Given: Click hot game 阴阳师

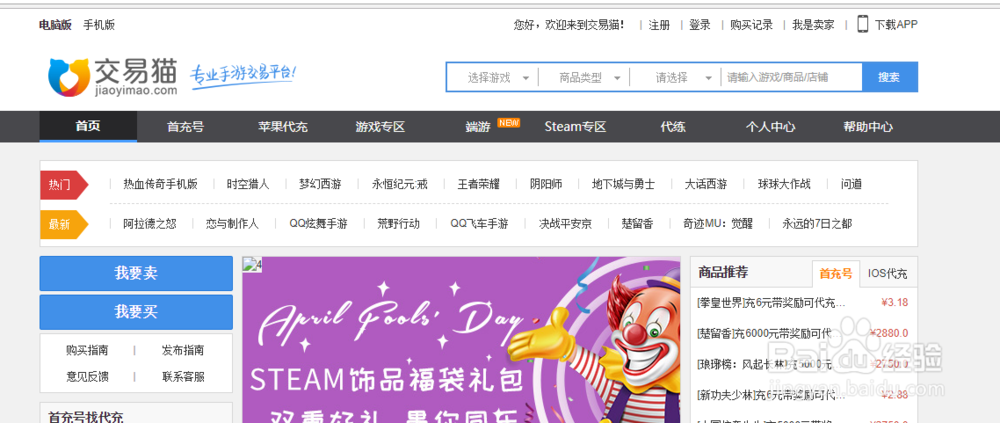Looking at the screenshot, I should (546, 184).
